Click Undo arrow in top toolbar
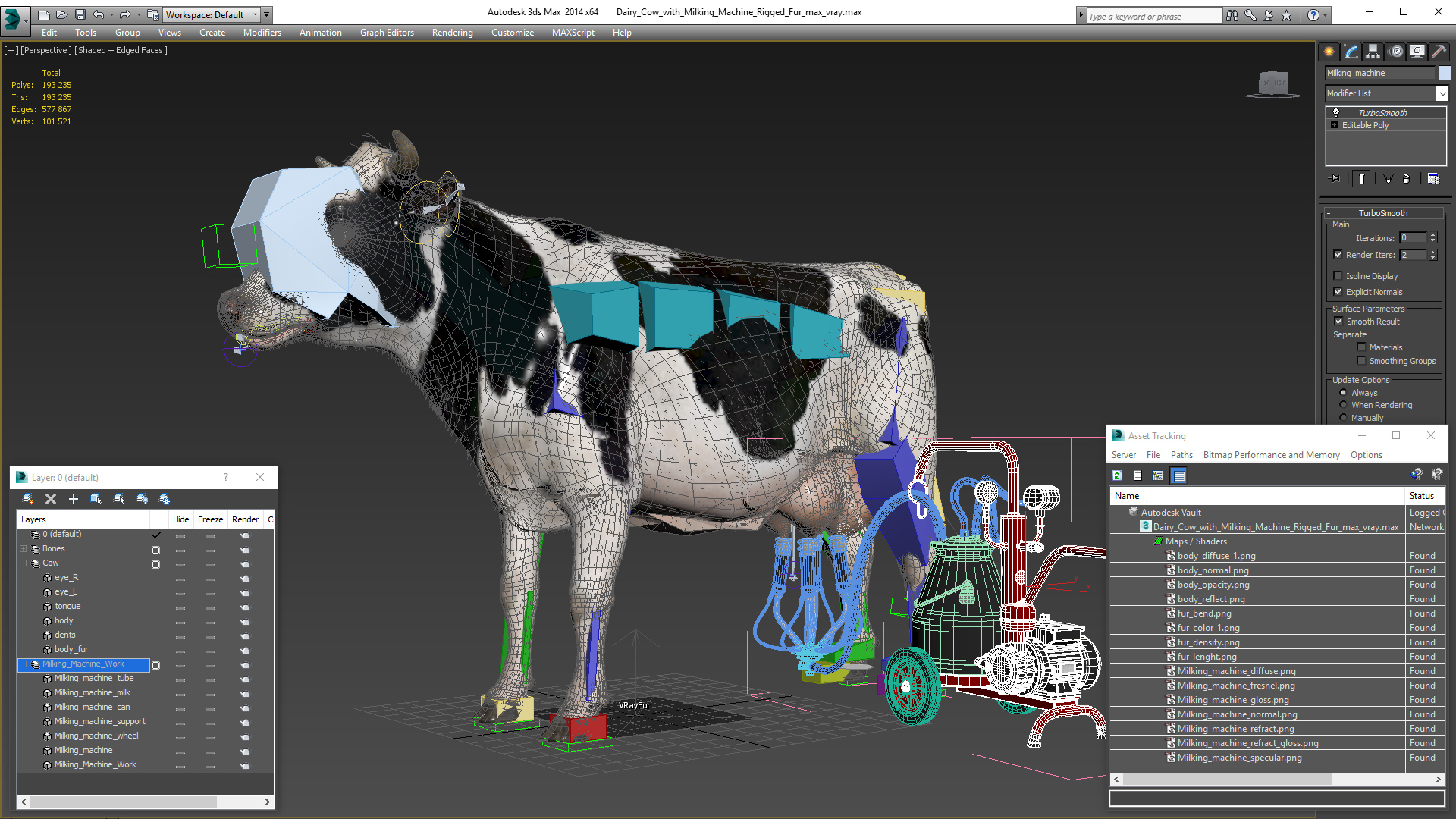Image resolution: width=1456 pixels, height=819 pixels. point(99,14)
